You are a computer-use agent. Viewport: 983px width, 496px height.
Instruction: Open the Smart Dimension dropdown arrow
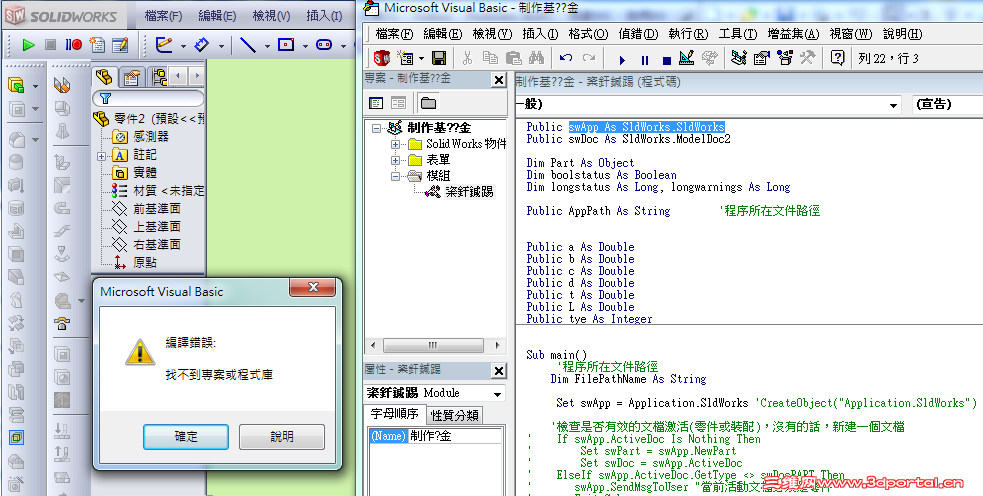point(221,46)
